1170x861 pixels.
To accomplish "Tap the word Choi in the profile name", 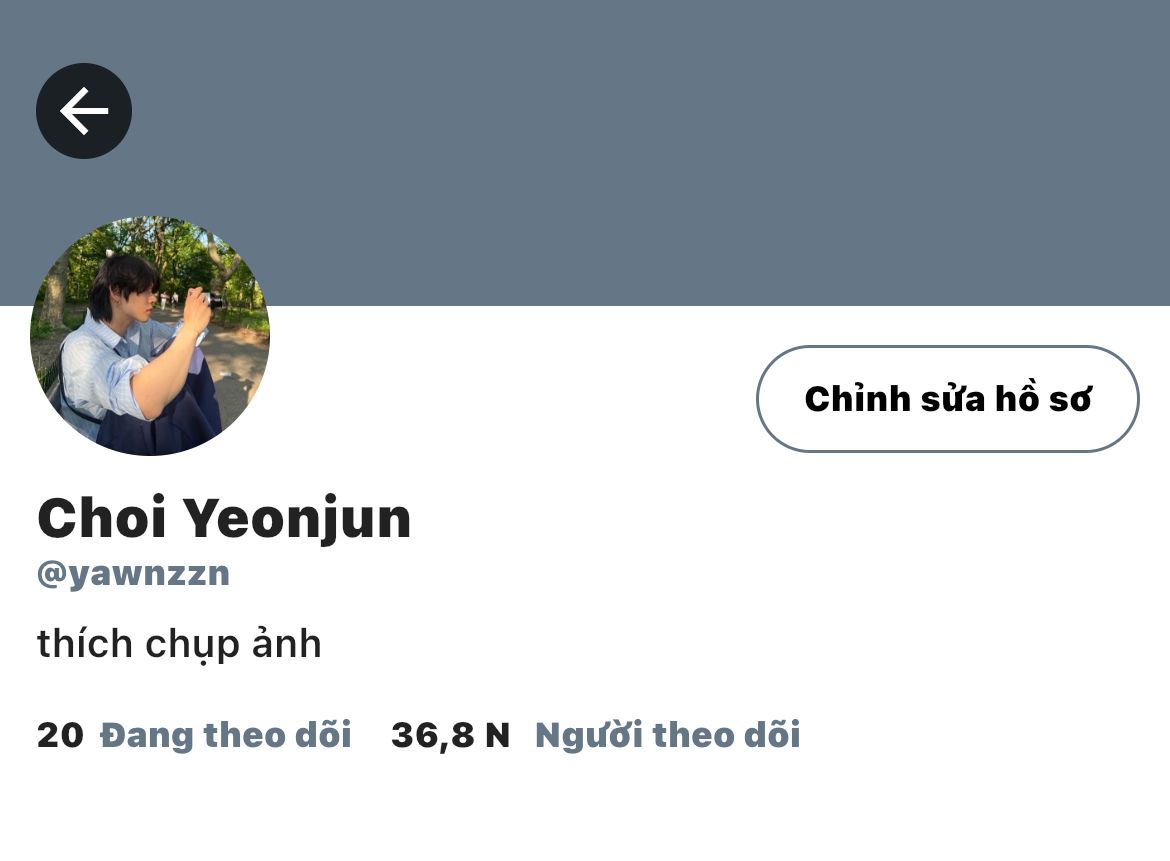I will tap(101, 517).
